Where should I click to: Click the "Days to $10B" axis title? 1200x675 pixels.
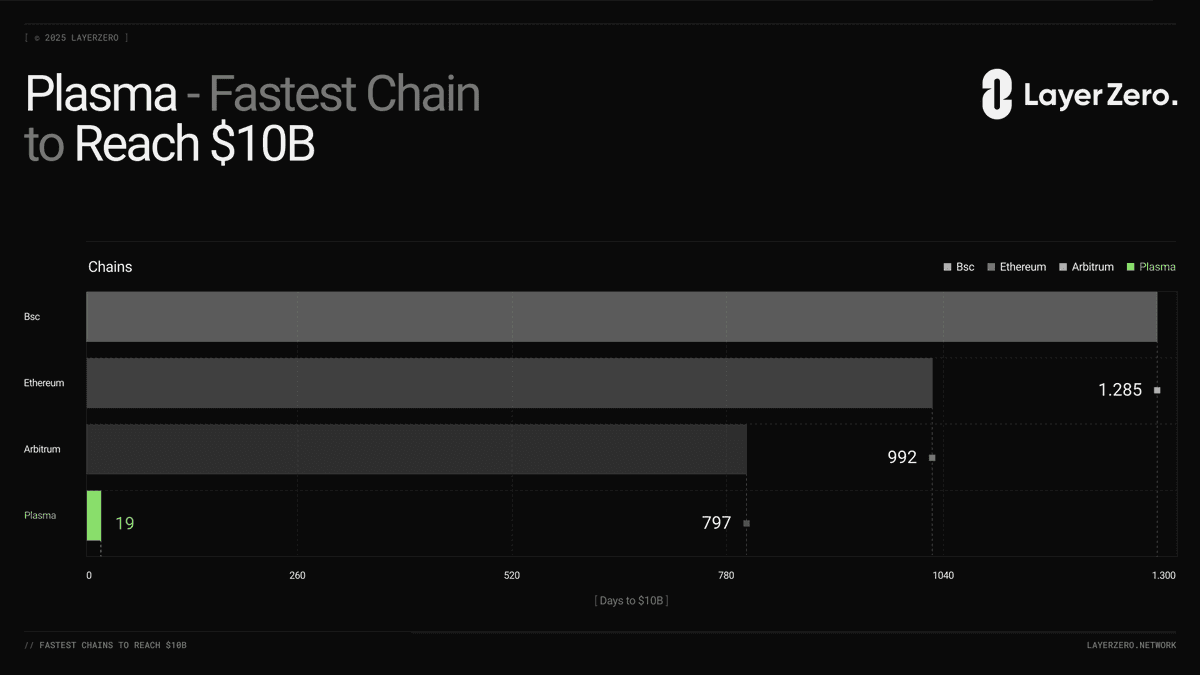click(631, 601)
